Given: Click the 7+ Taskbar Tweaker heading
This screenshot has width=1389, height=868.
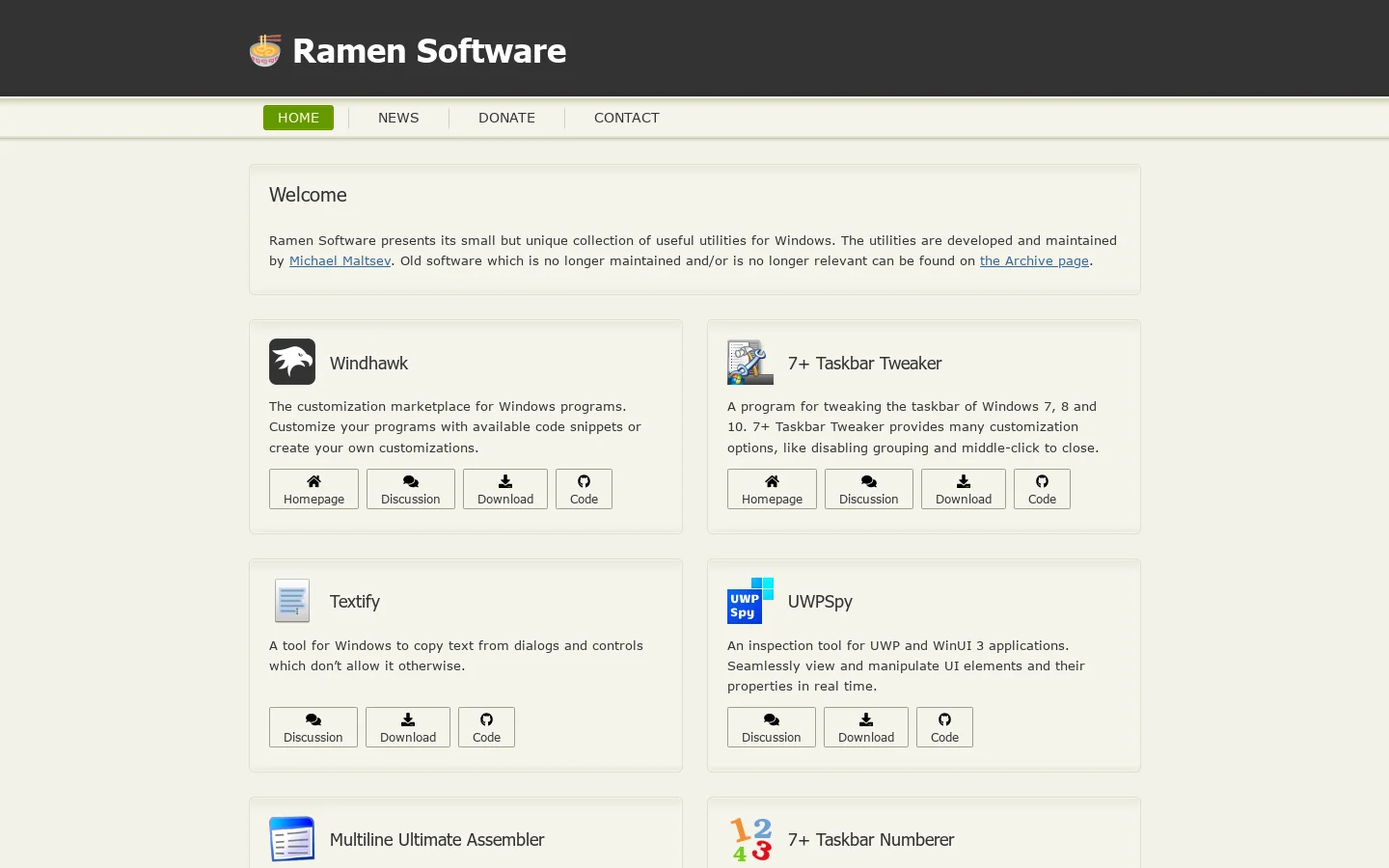Looking at the screenshot, I should 864,364.
